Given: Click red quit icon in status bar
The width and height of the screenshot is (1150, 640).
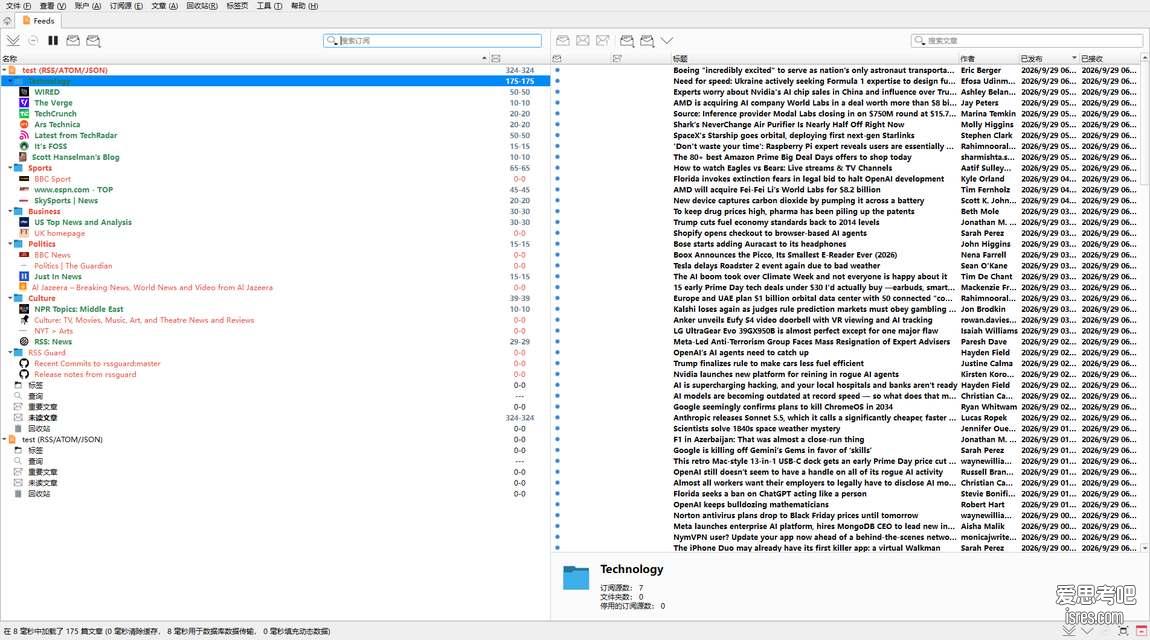Looking at the screenshot, I should point(1141,630).
